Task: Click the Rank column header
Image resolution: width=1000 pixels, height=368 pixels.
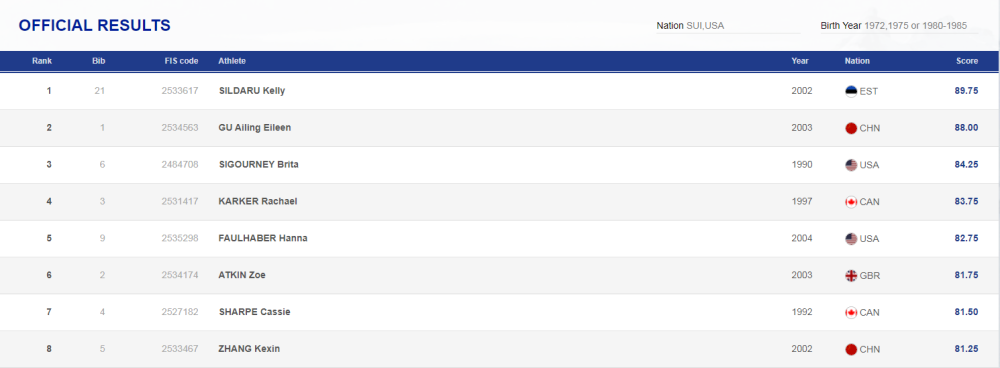Action: [42, 61]
